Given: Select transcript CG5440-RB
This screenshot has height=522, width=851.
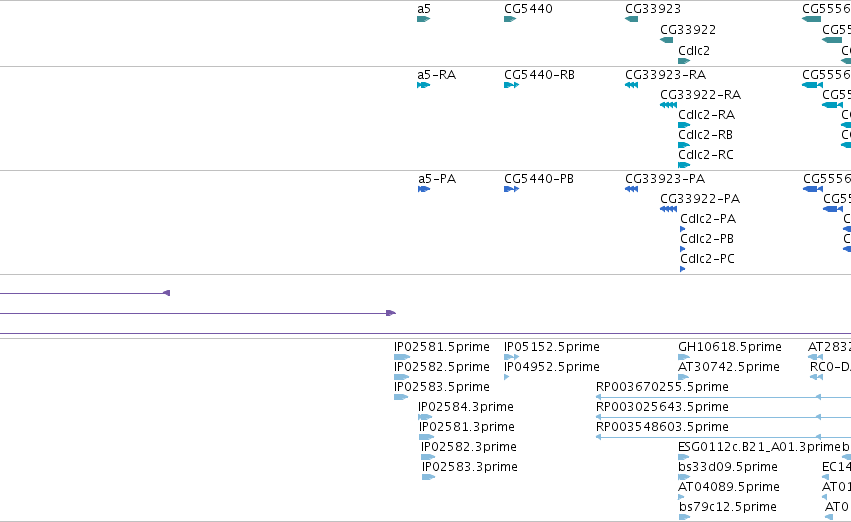Looking at the screenshot, I should (511, 85).
